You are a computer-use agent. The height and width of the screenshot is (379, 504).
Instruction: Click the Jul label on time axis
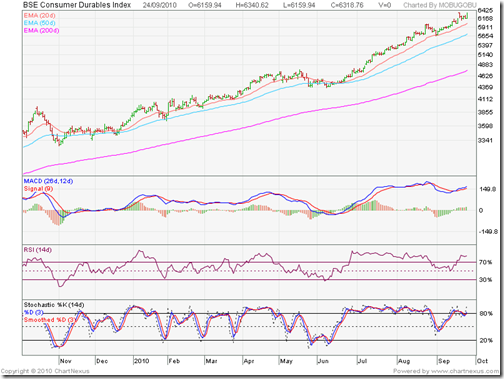(362, 361)
